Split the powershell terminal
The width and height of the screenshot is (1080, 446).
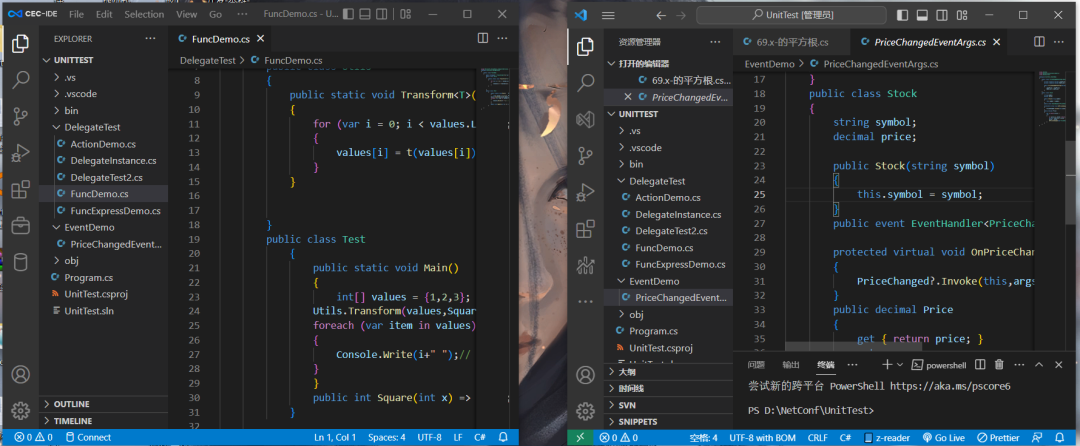coord(979,364)
